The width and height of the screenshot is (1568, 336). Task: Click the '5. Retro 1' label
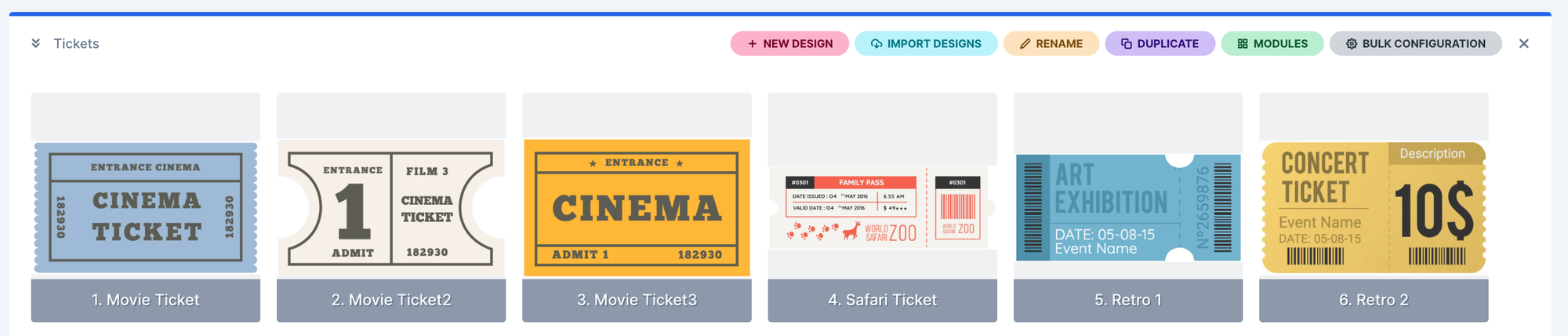[x=1128, y=300]
